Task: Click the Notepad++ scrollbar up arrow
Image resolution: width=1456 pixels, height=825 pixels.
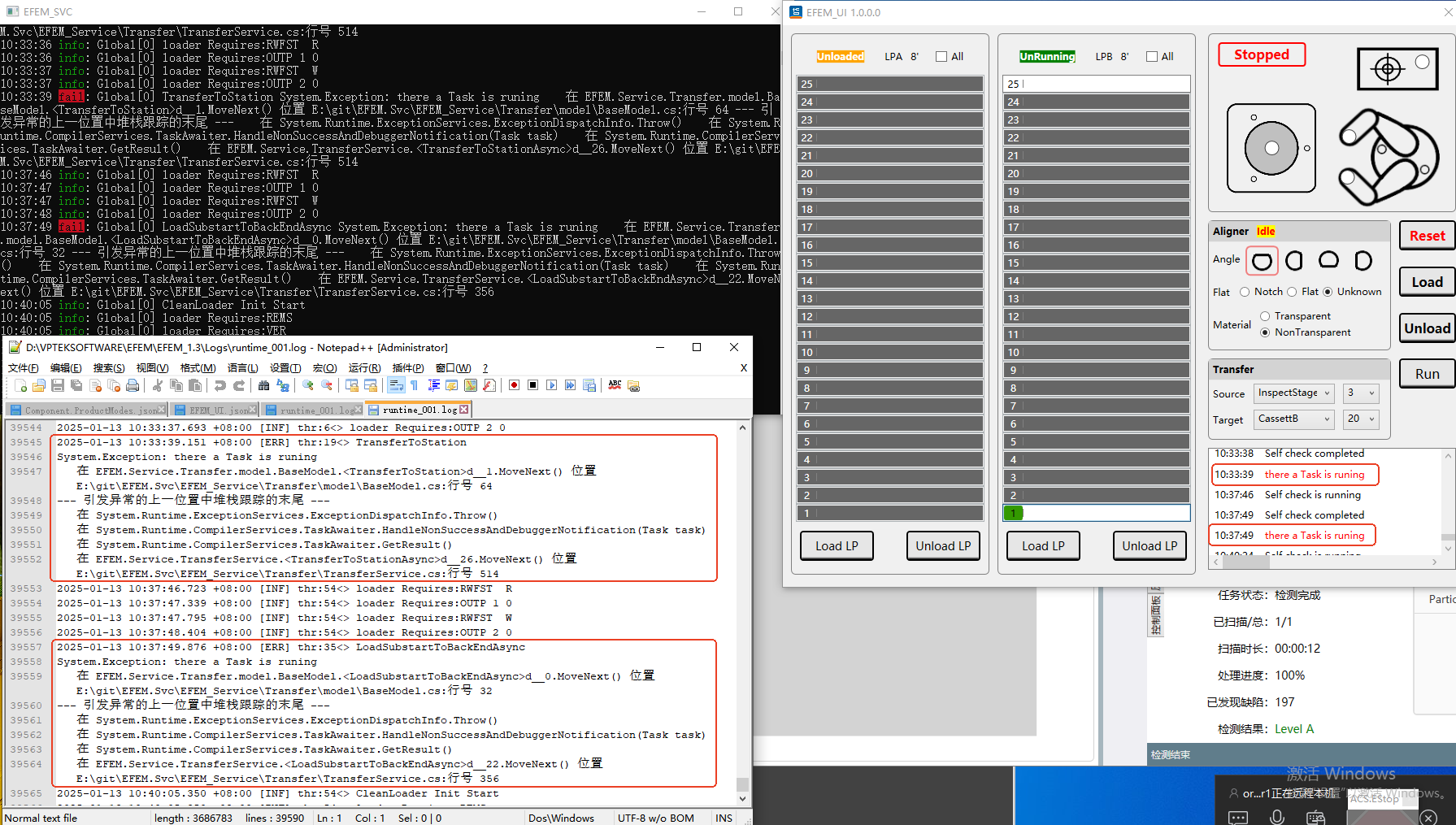Action: pos(742,428)
